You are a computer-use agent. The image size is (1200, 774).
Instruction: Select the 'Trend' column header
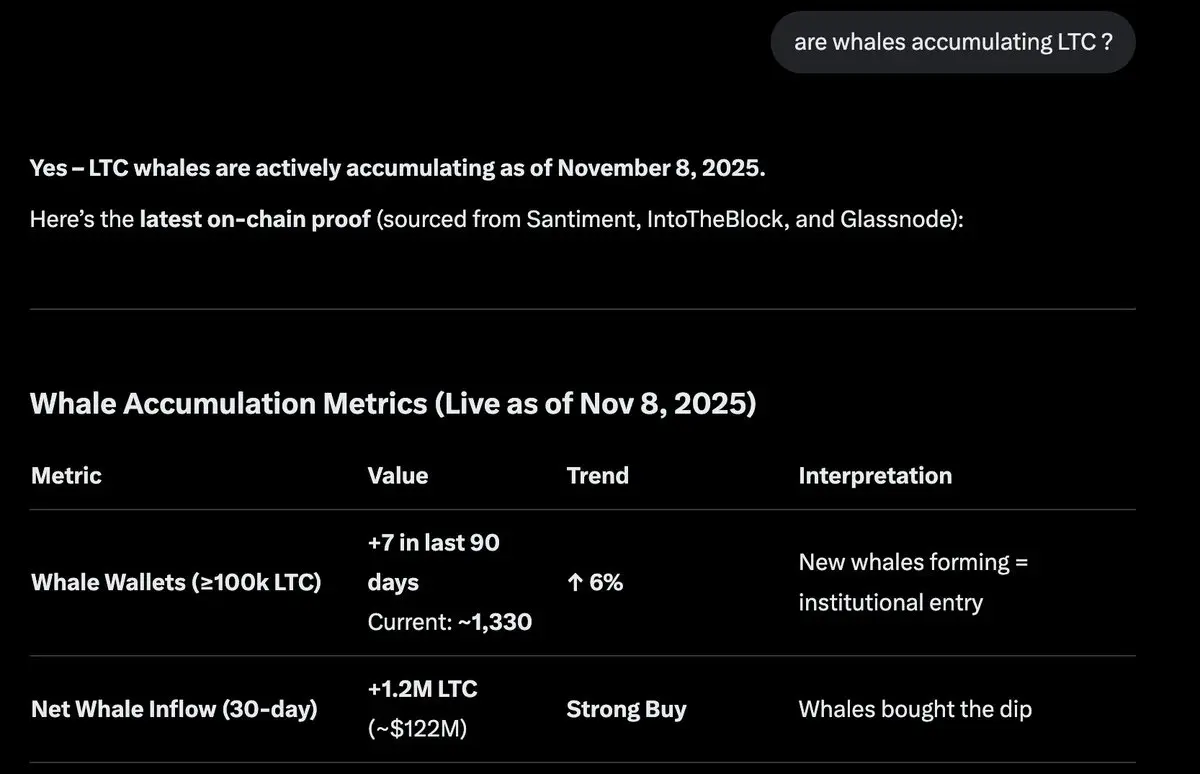coord(598,476)
